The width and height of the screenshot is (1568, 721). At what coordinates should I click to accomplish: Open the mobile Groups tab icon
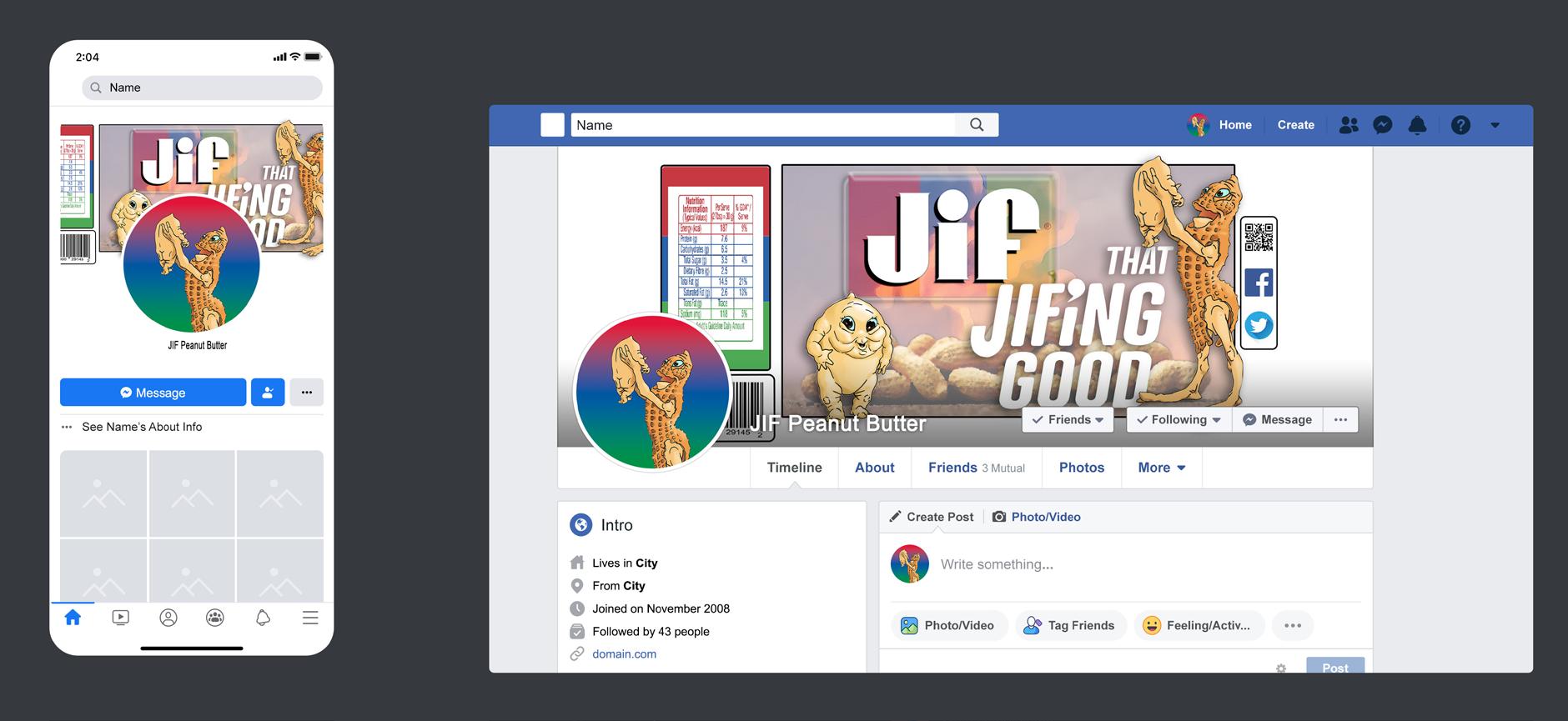(x=215, y=618)
